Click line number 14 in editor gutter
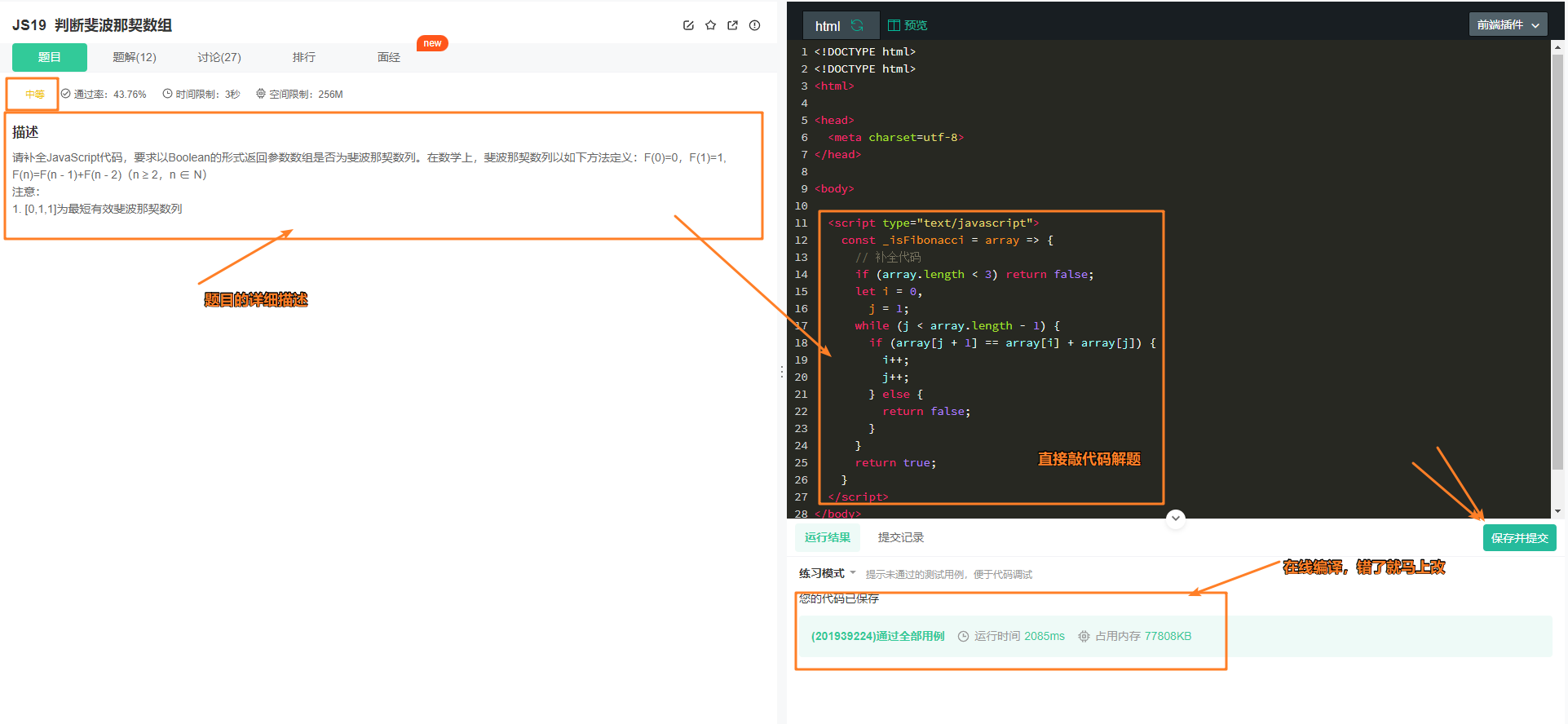This screenshot has width=1568, height=724. (x=801, y=274)
